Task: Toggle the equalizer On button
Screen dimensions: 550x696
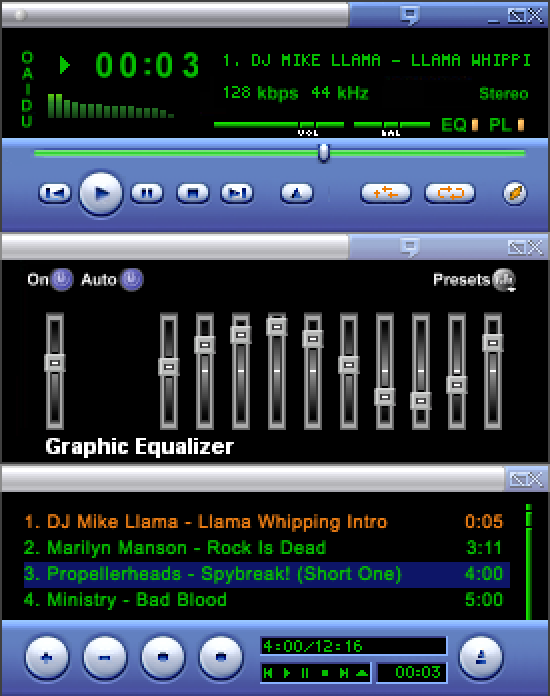Action: pyautogui.click(x=62, y=280)
